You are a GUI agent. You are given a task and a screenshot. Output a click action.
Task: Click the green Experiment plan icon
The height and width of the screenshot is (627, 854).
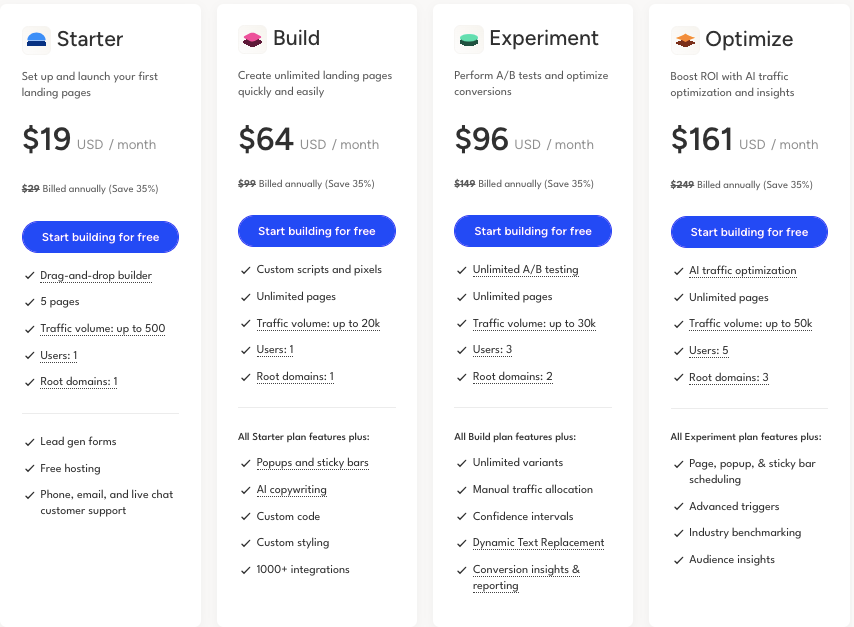469,39
